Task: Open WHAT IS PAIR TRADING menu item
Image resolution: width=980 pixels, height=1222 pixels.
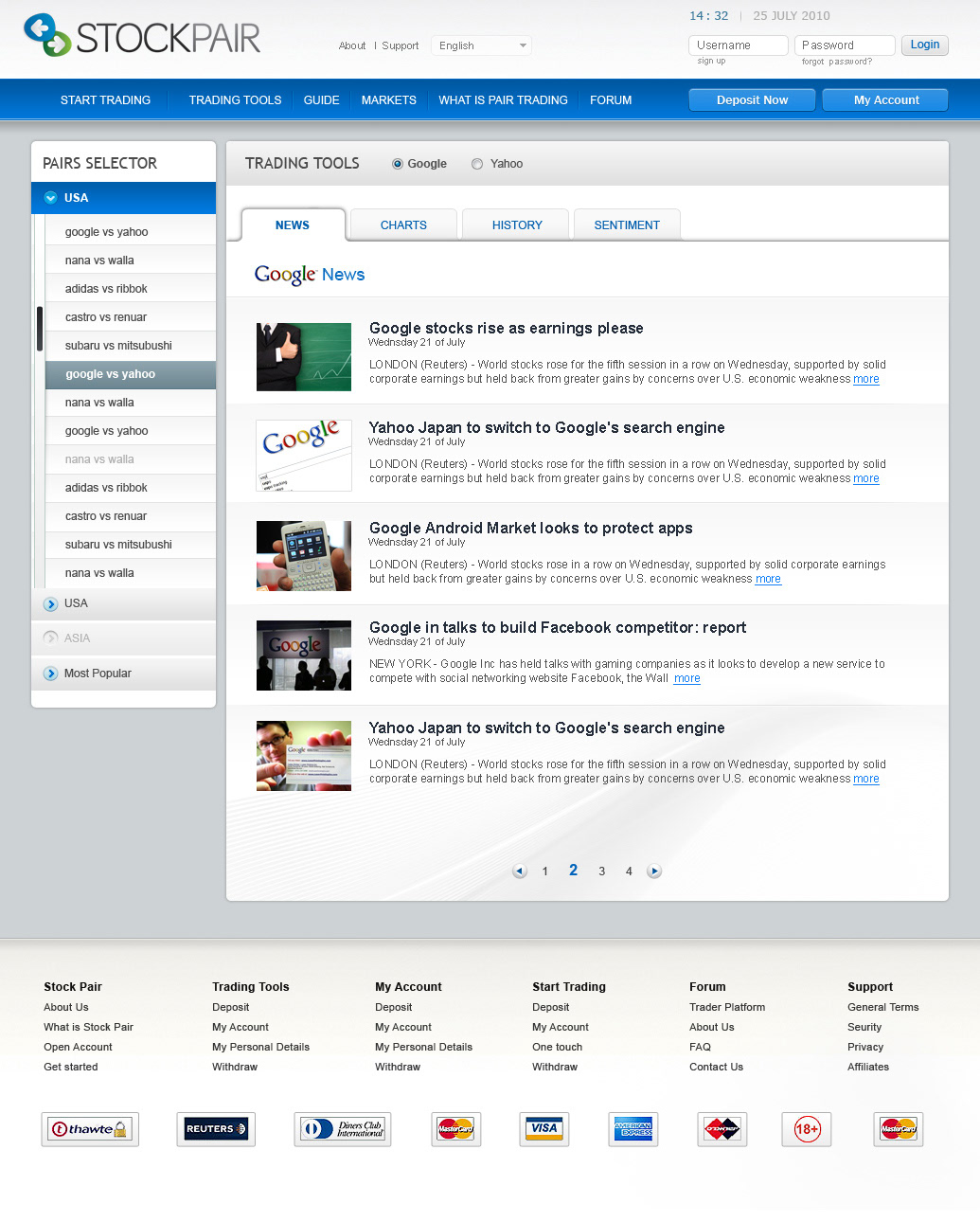Action: (503, 100)
